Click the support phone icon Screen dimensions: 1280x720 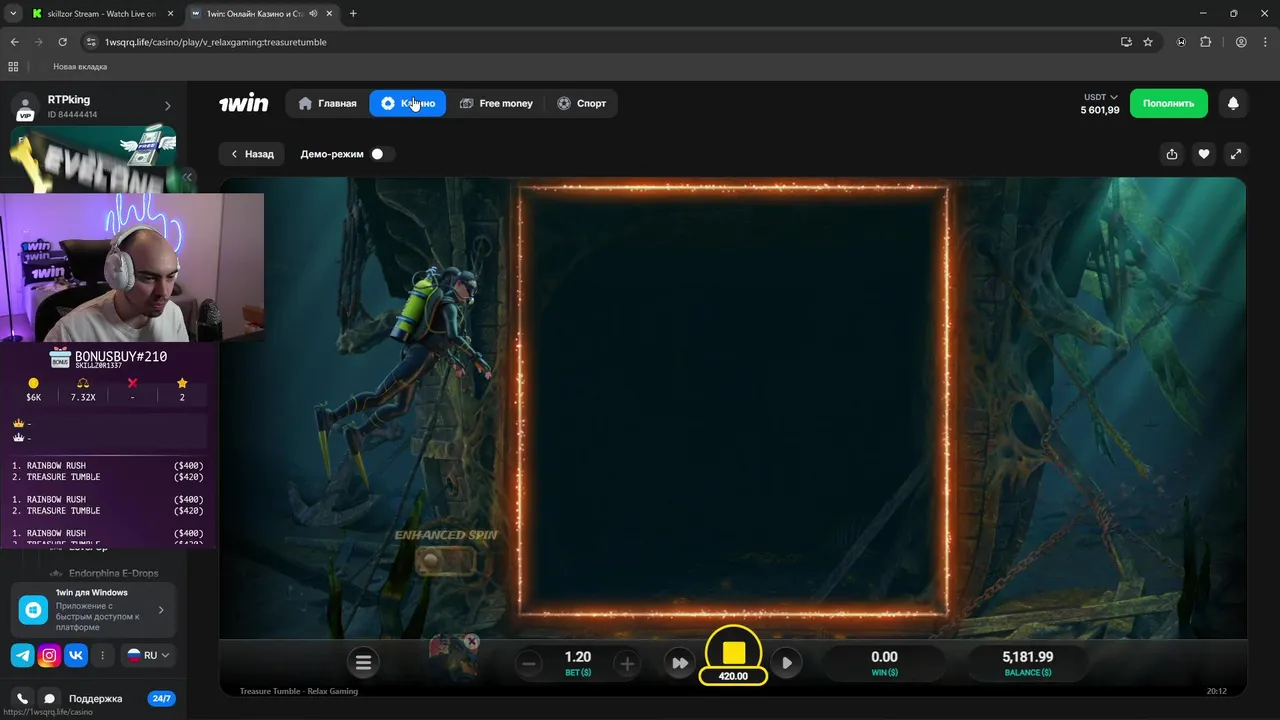22,699
